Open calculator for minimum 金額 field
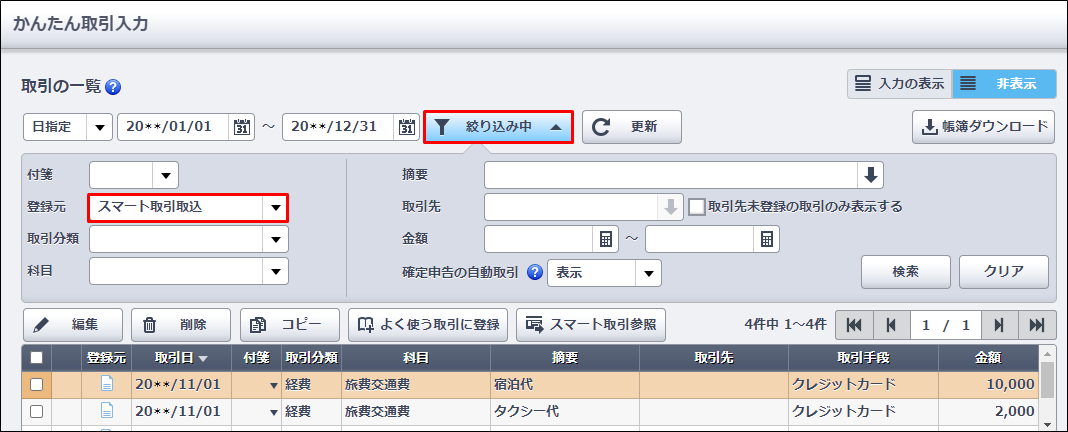This screenshot has width=1068, height=432. (606, 239)
